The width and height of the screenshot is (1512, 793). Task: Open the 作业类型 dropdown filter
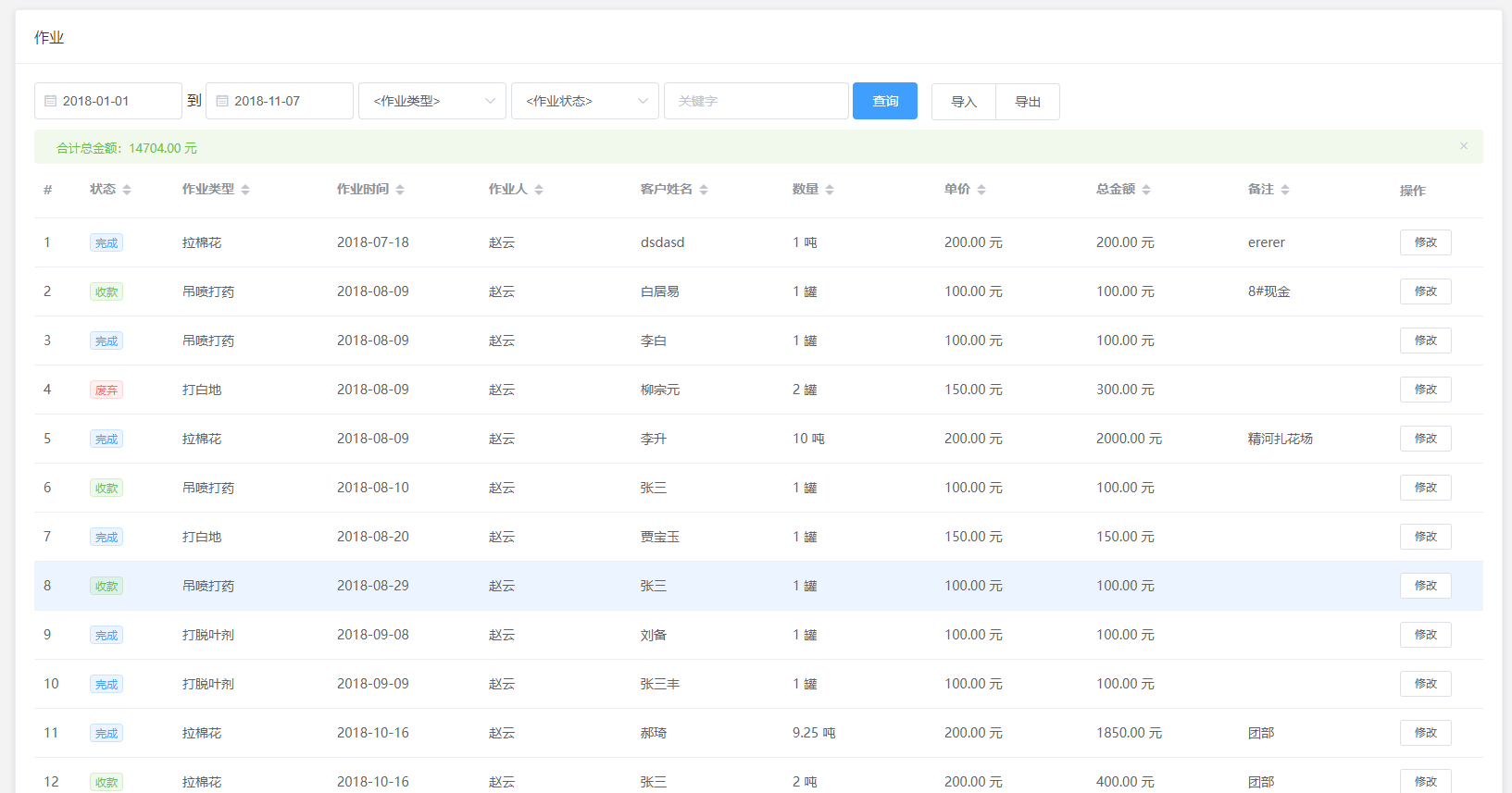tap(431, 101)
